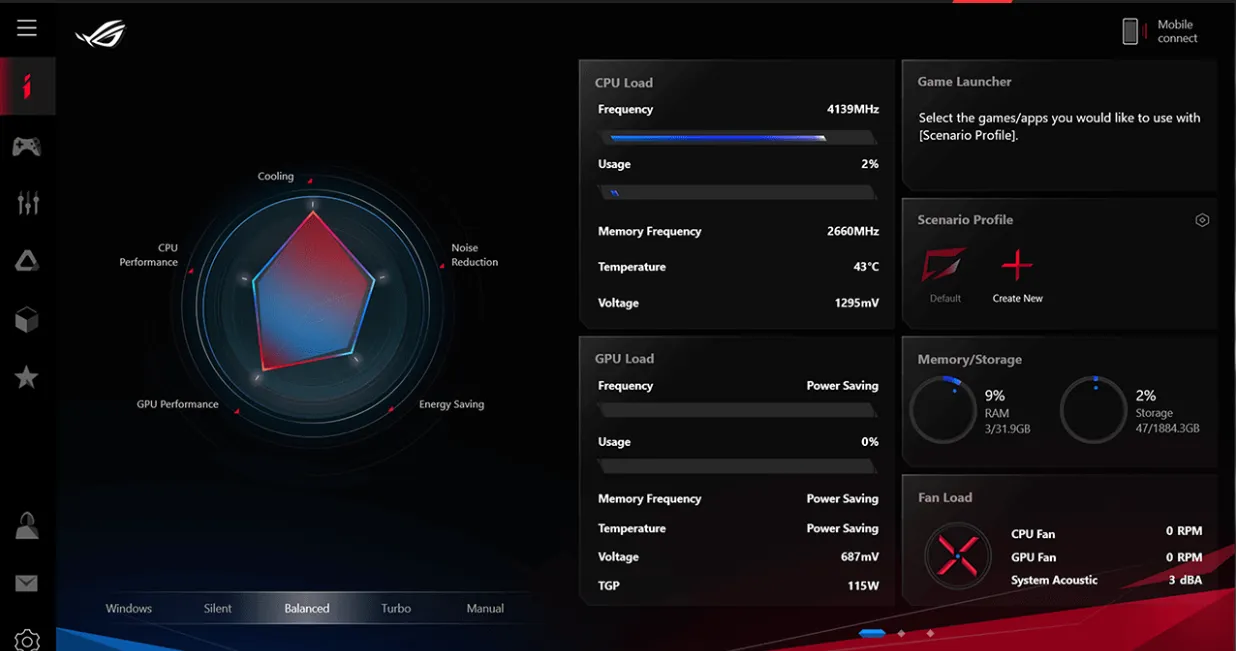Click the red plus Create New icon
Image resolution: width=1236 pixels, height=651 pixels.
(1017, 266)
